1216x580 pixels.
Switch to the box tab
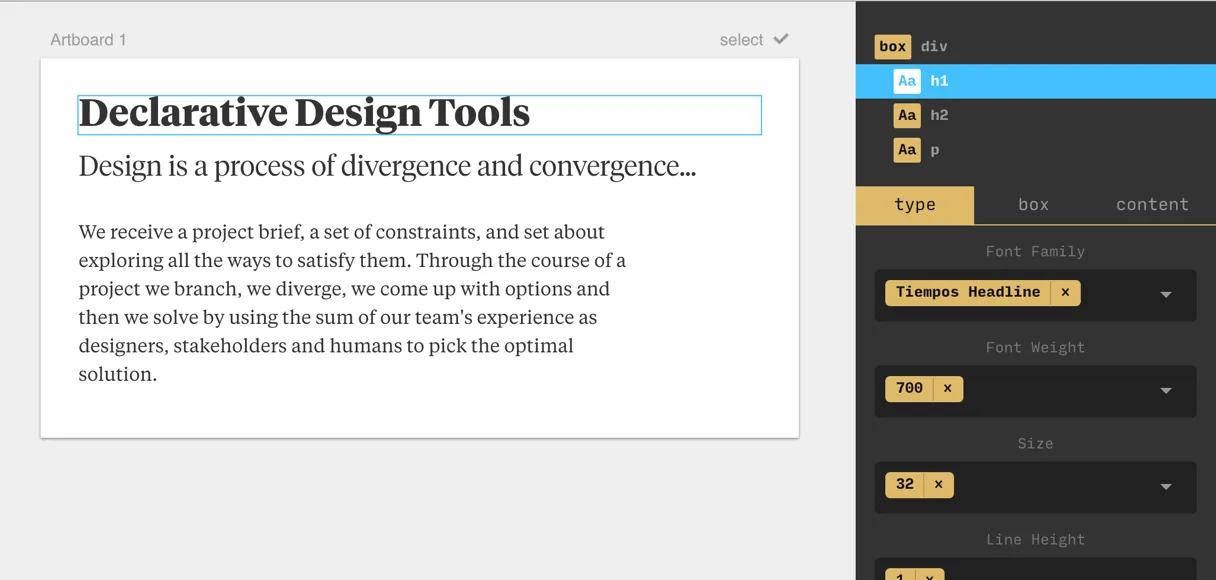1033,204
